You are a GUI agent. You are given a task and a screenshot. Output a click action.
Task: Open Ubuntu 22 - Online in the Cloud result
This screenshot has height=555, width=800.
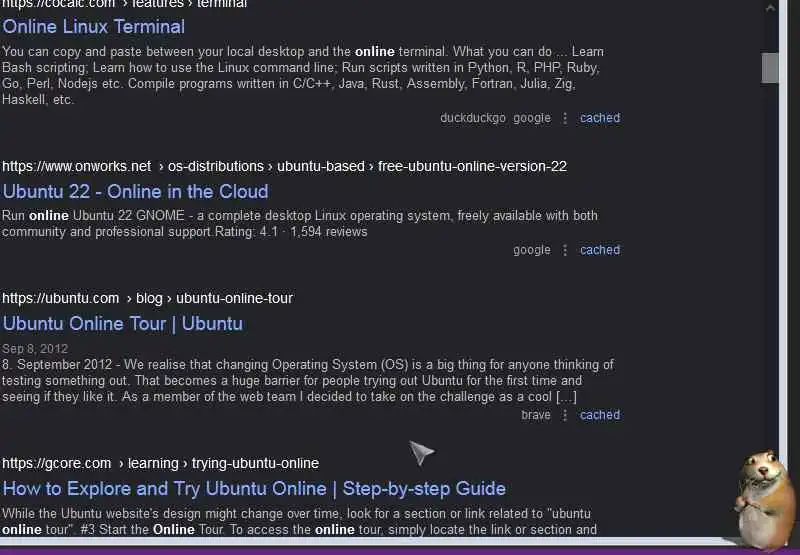135,192
